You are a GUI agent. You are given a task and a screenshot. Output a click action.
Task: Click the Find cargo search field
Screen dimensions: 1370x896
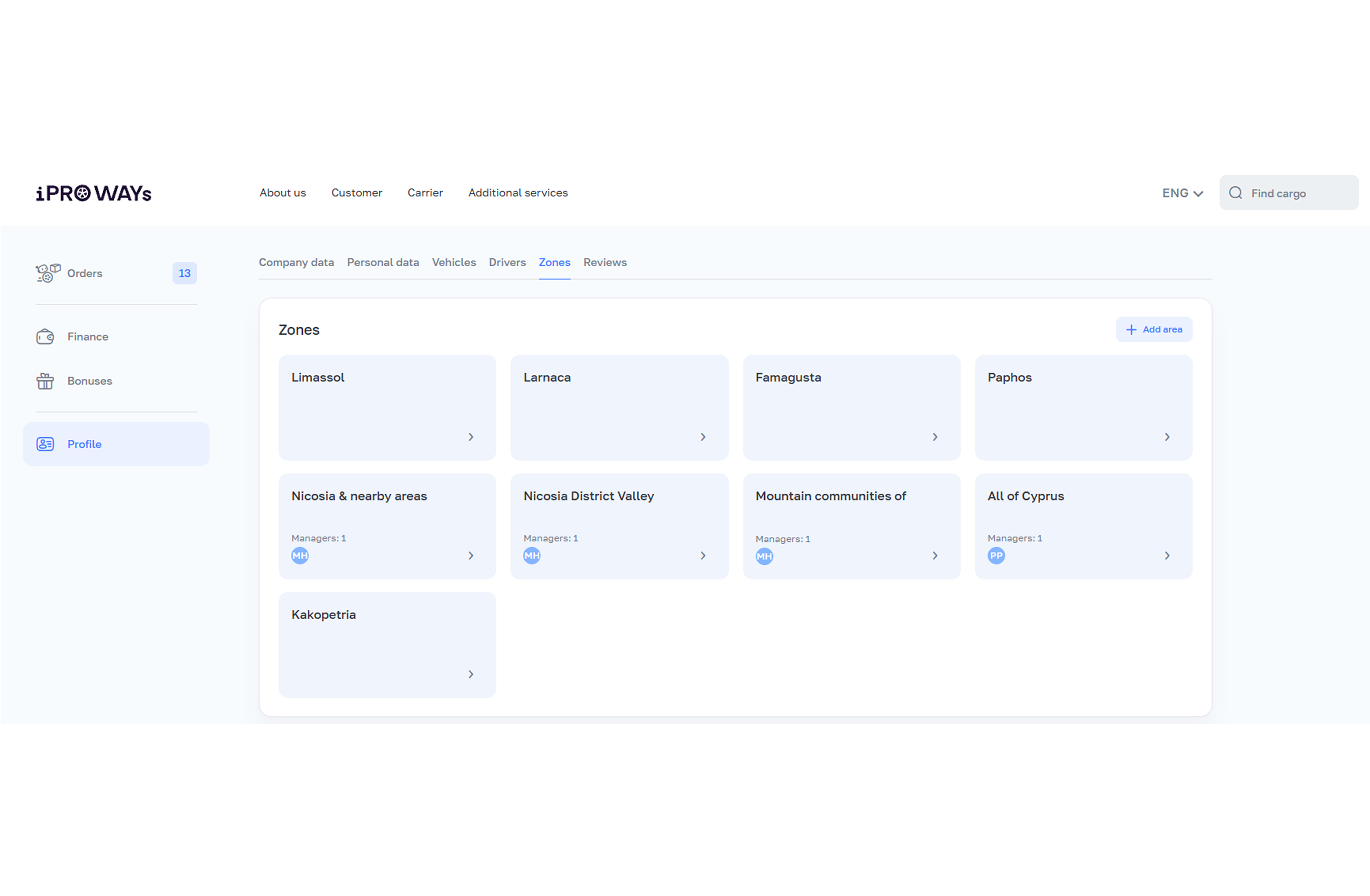[1289, 193]
